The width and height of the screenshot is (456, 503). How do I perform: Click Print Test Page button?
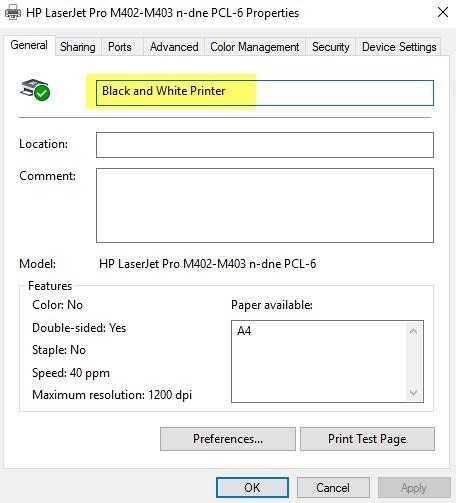point(367,439)
